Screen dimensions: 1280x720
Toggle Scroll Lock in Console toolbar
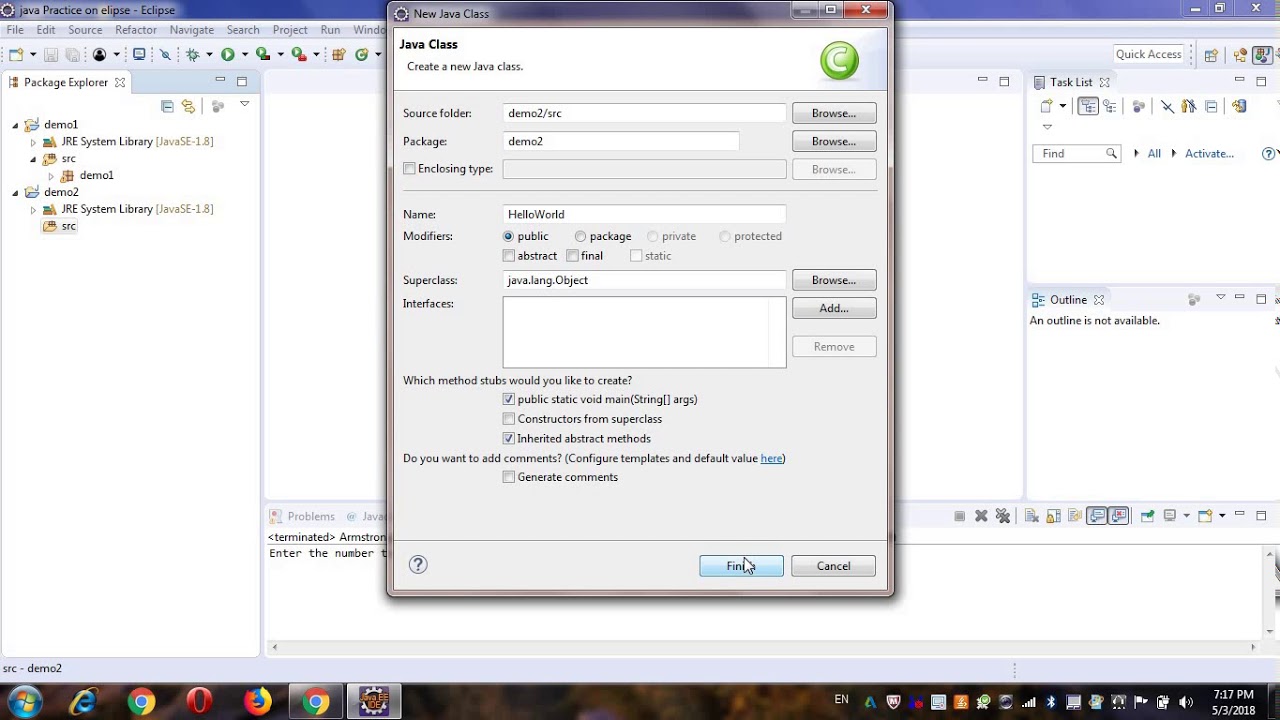click(x=1053, y=516)
